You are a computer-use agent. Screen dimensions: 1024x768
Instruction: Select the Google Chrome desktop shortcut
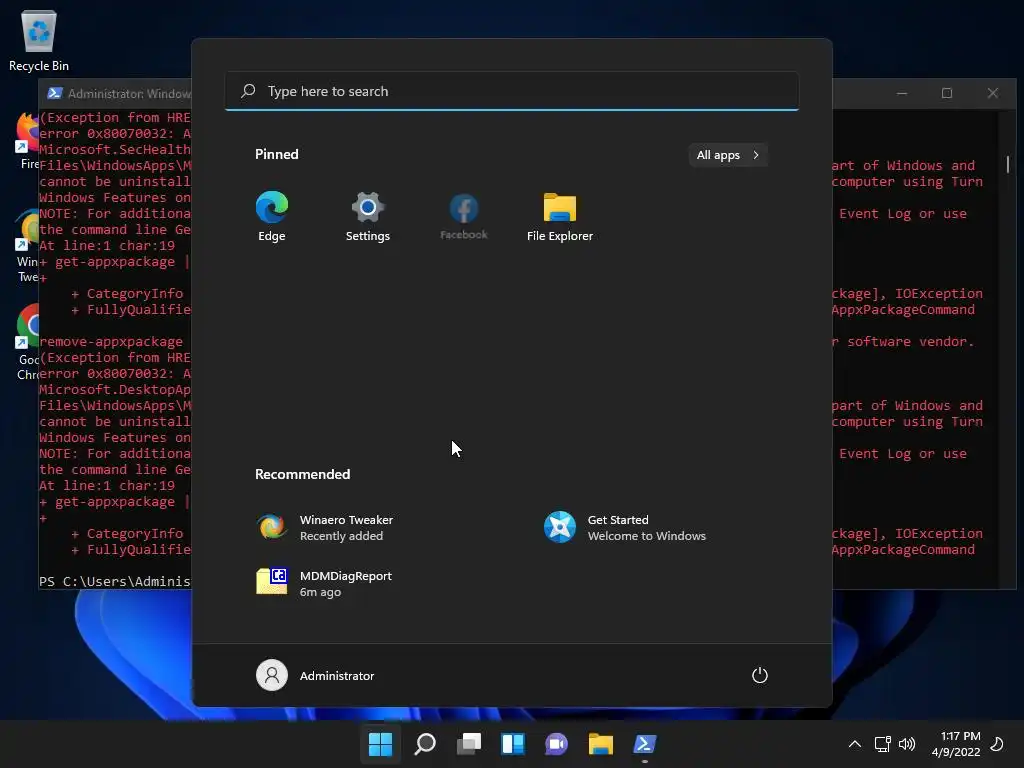[x=27, y=342]
